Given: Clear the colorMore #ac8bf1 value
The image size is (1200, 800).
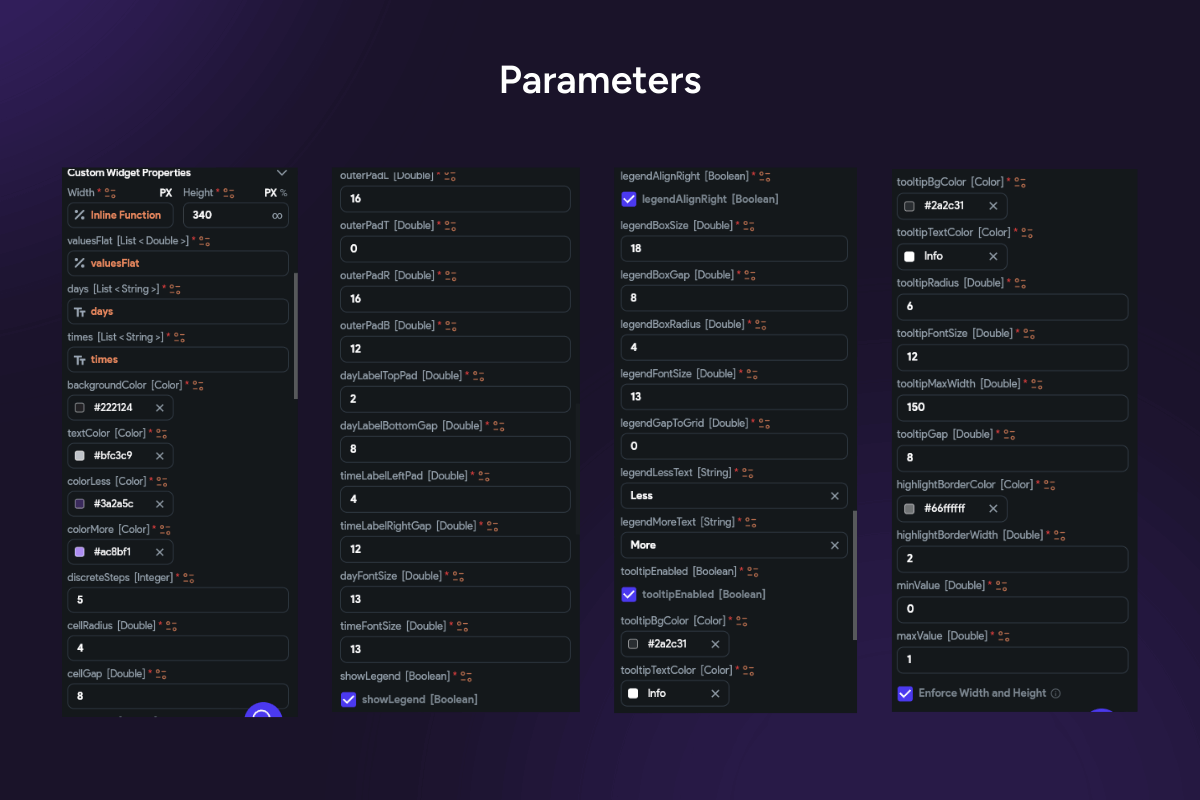Looking at the screenshot, I should (x=159, y=552).
